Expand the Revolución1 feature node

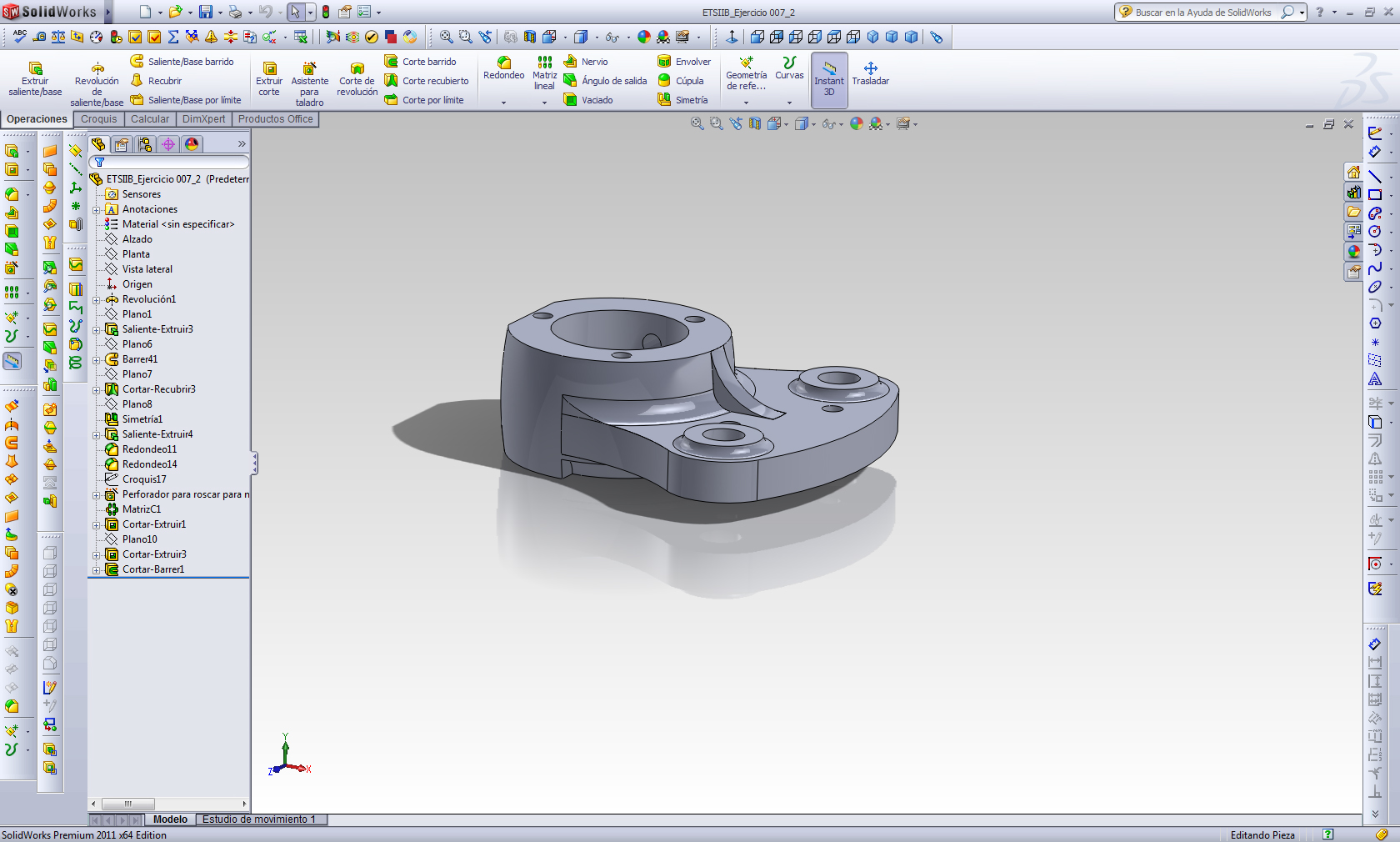pos(97,300)
